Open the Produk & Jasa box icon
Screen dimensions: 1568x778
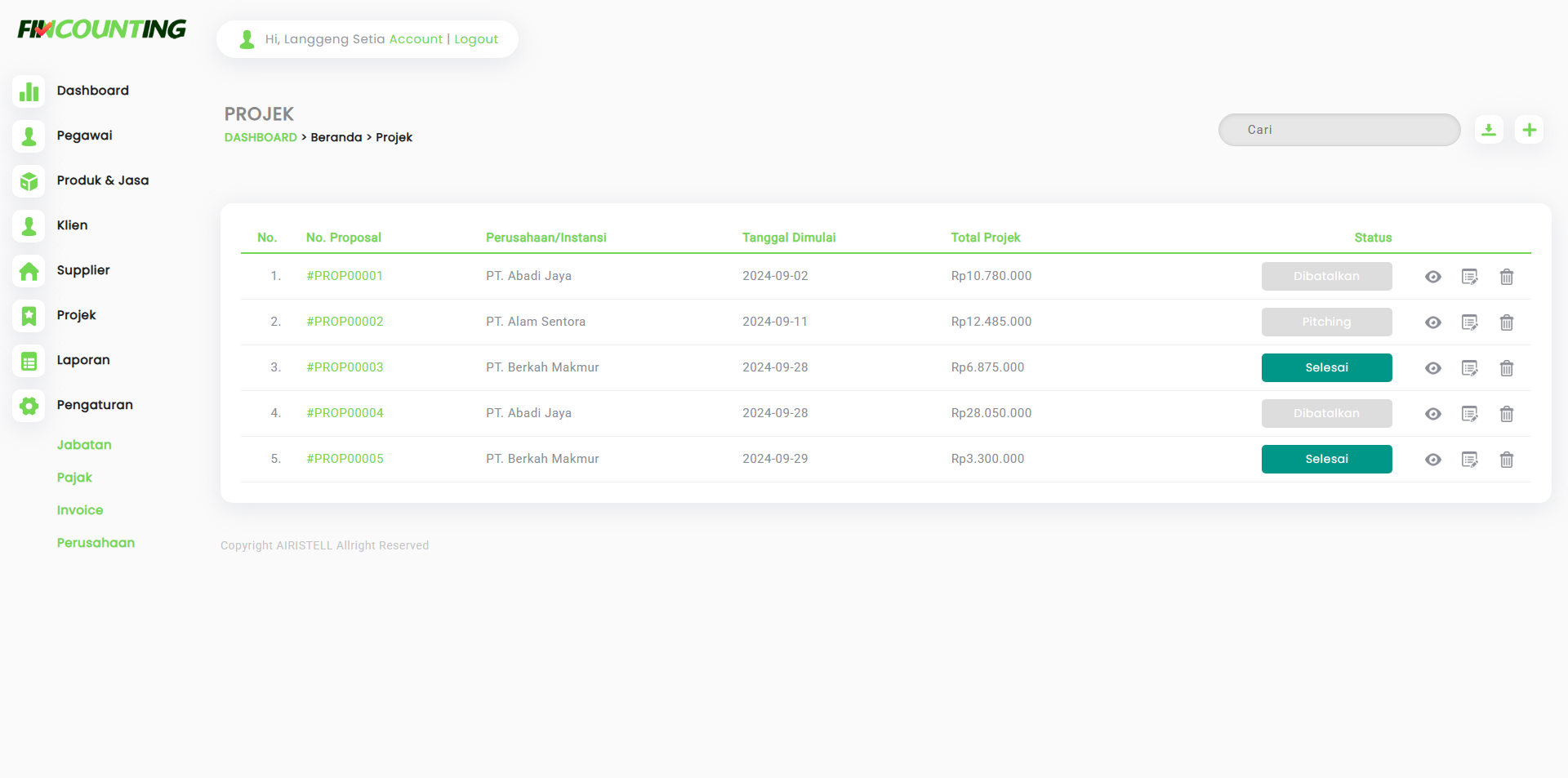coord(29,181)
